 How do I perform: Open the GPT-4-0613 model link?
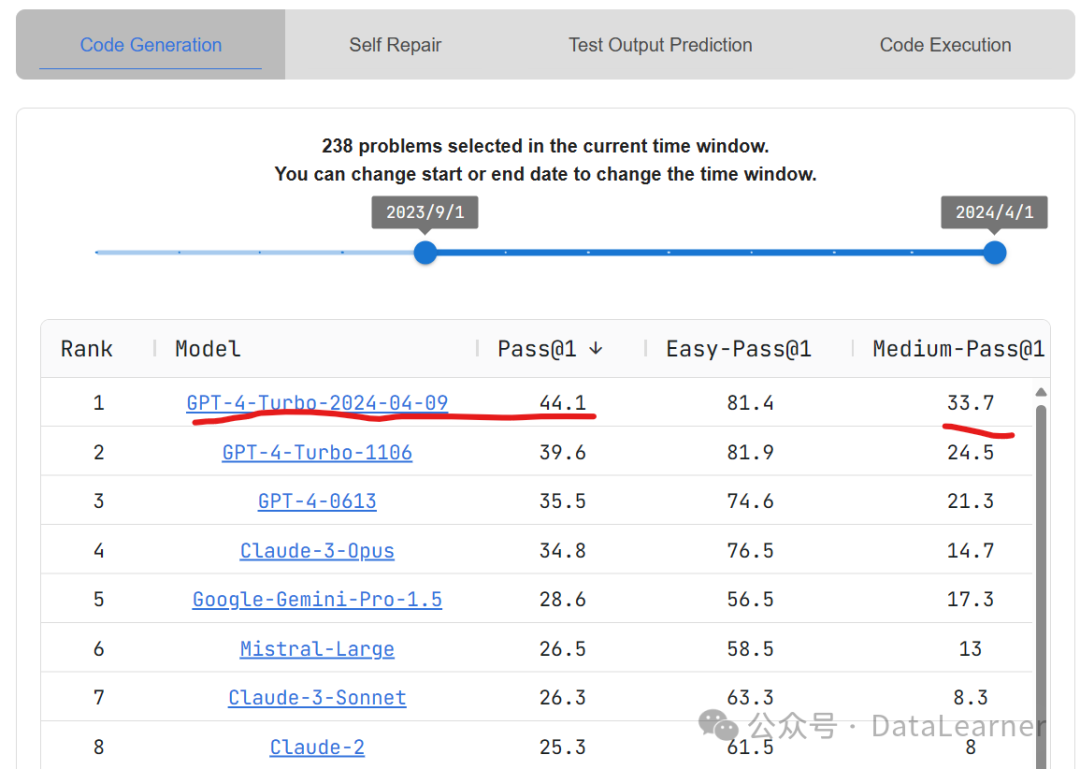pos(317,501)
